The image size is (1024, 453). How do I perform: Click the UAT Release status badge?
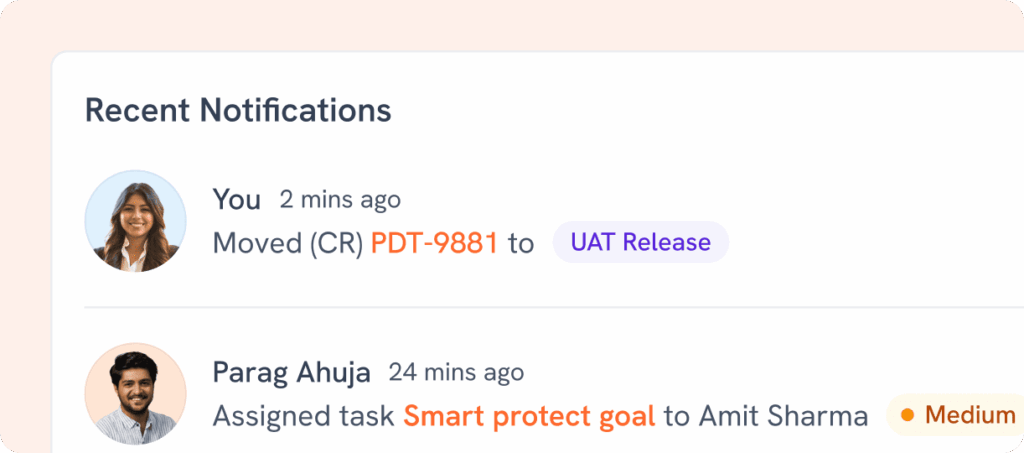click(640, 242)
